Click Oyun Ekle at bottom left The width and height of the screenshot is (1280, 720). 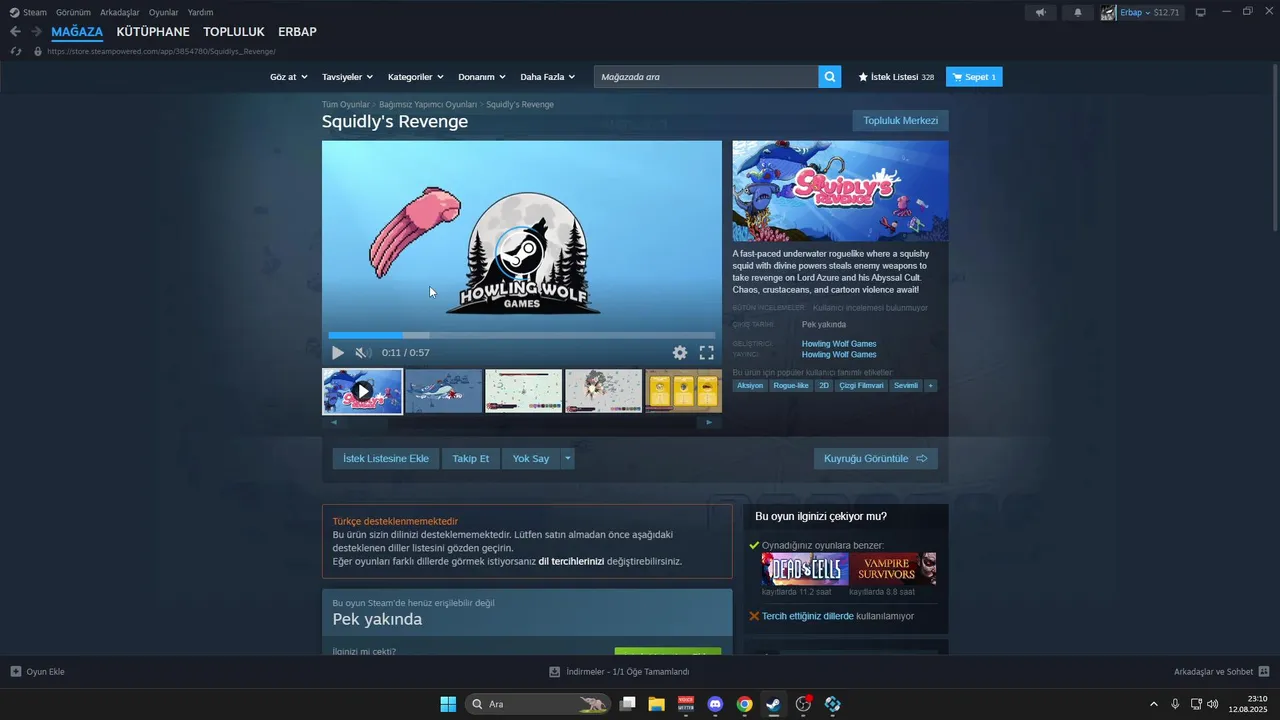pyautogui.click(x=37, y=672)
